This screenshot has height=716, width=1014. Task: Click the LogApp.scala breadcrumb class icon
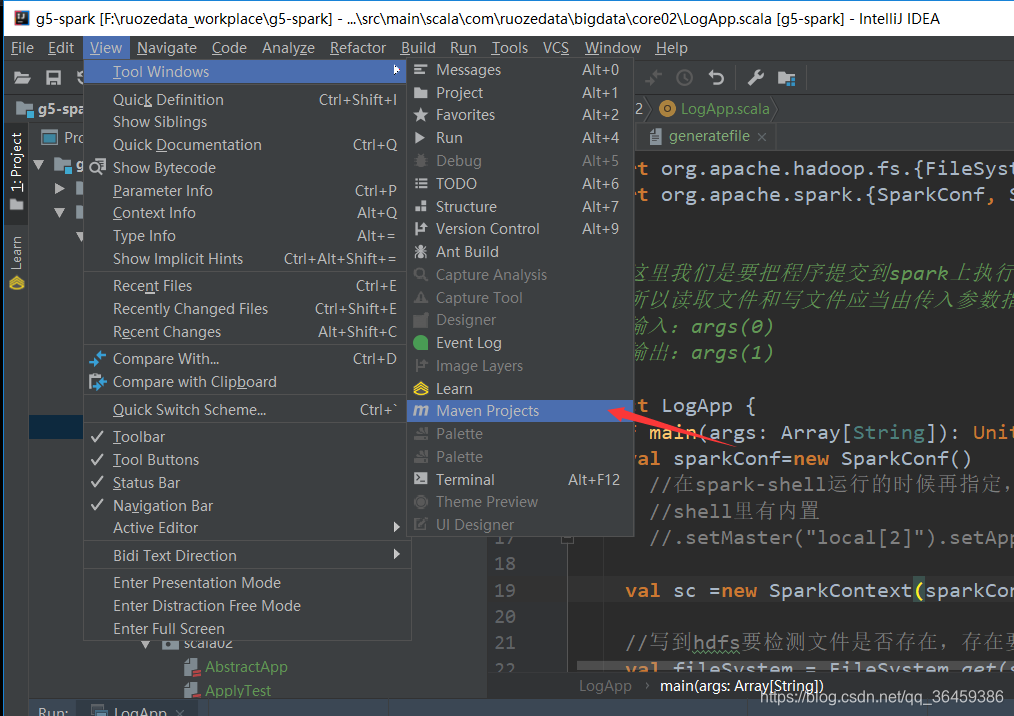[667, 109]
